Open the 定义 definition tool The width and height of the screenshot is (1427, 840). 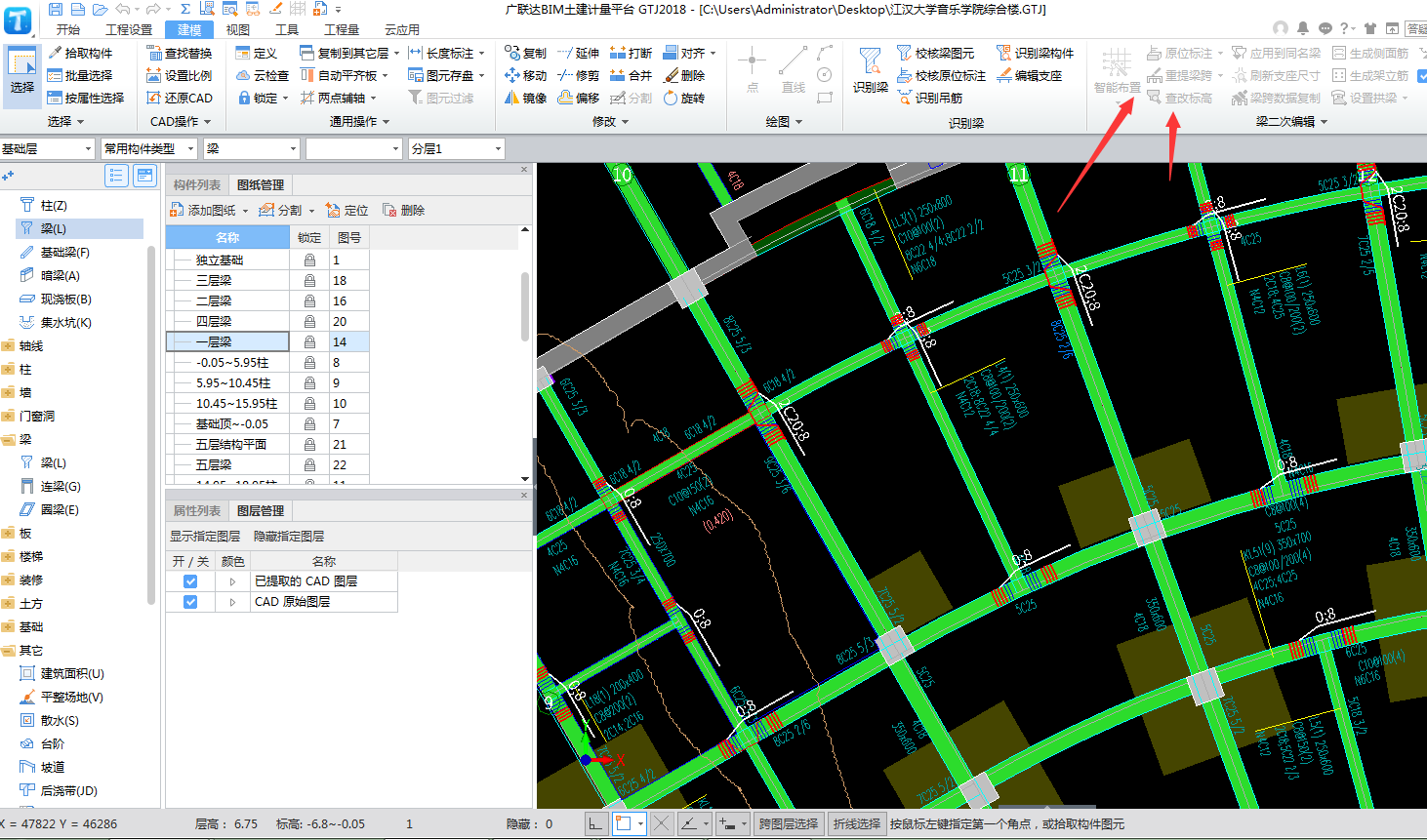click(x=257, y=53)
